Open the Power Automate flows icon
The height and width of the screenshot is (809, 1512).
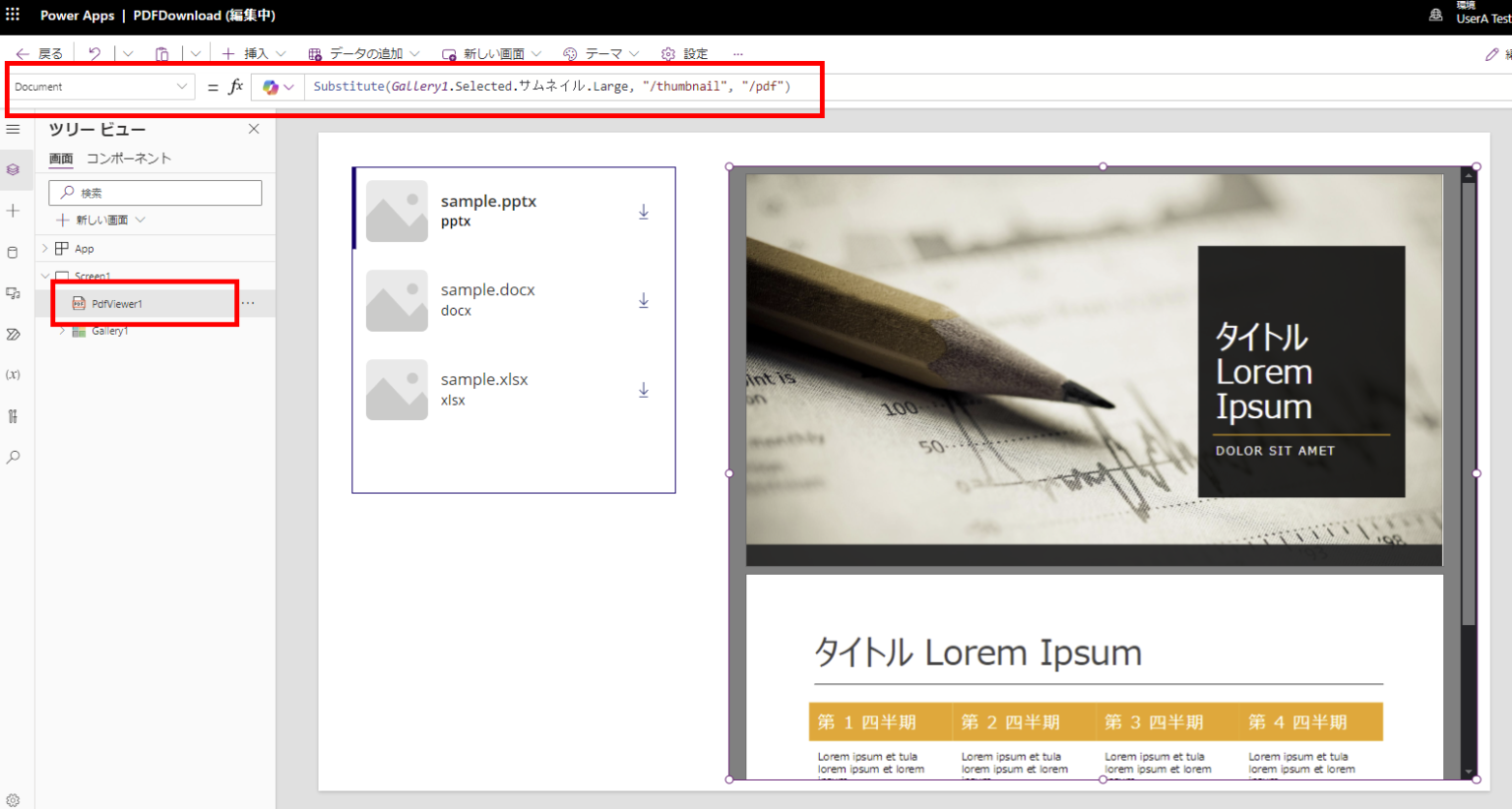15,334
